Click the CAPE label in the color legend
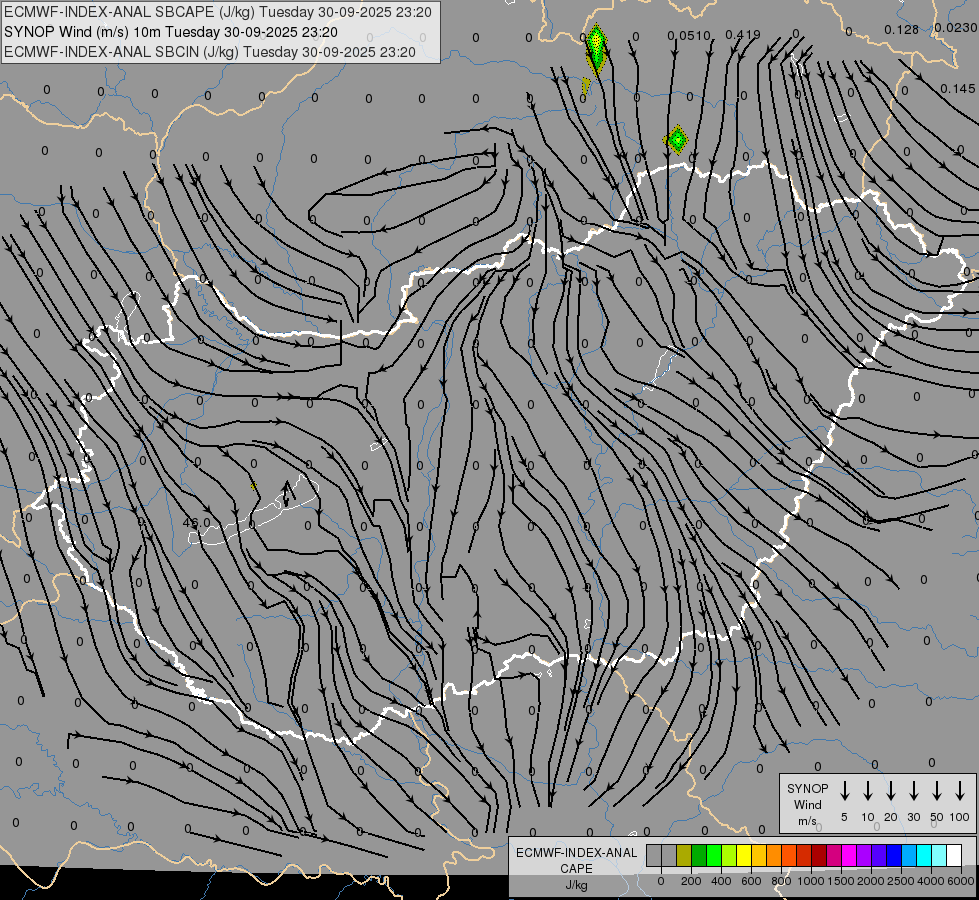Screen dimensions: 979x900 click(x=576, y=869)
